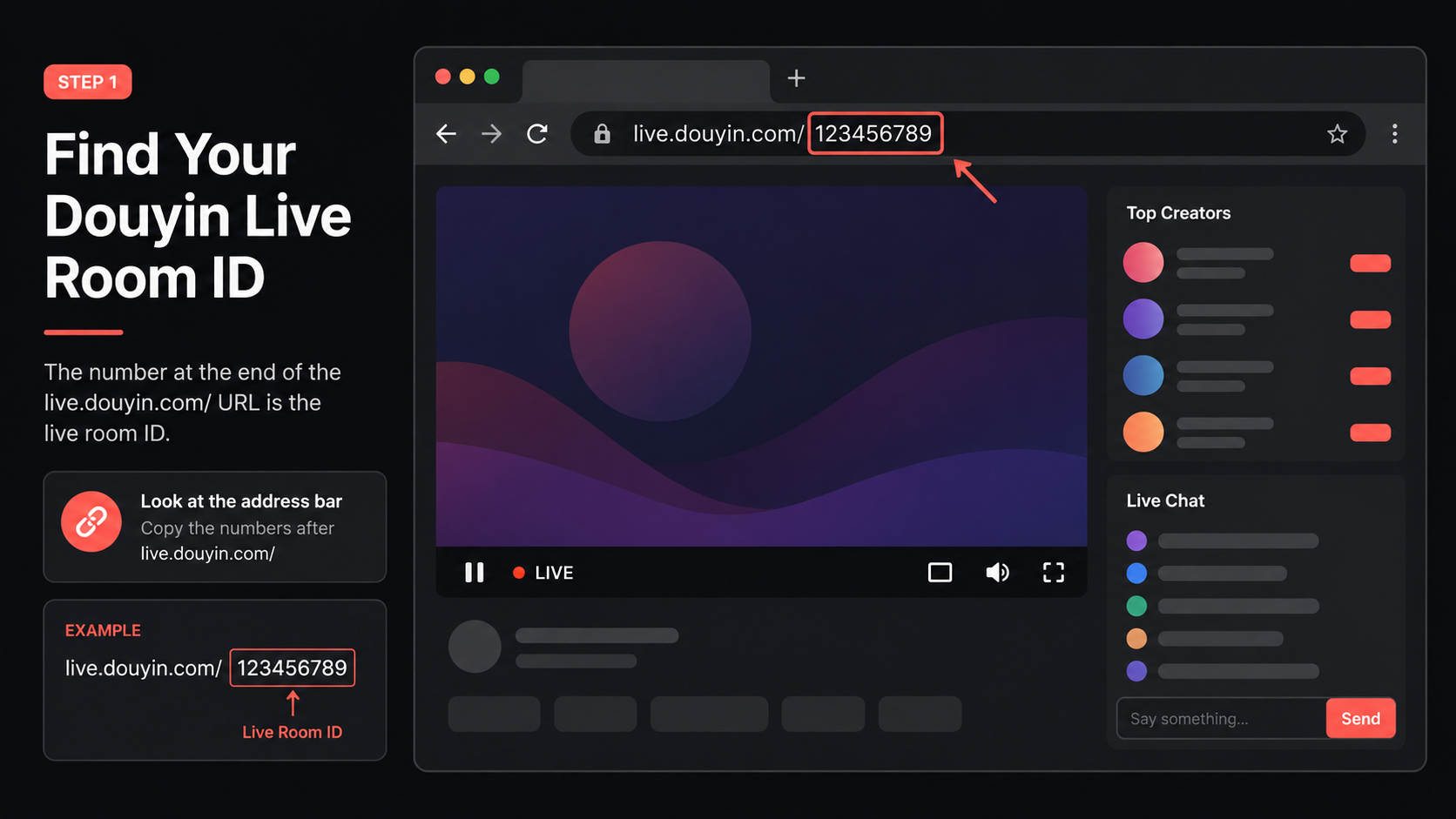
Task: Click the orange avatar in Live Chat
Action: pyautogui.click(x=1136, y=639)
